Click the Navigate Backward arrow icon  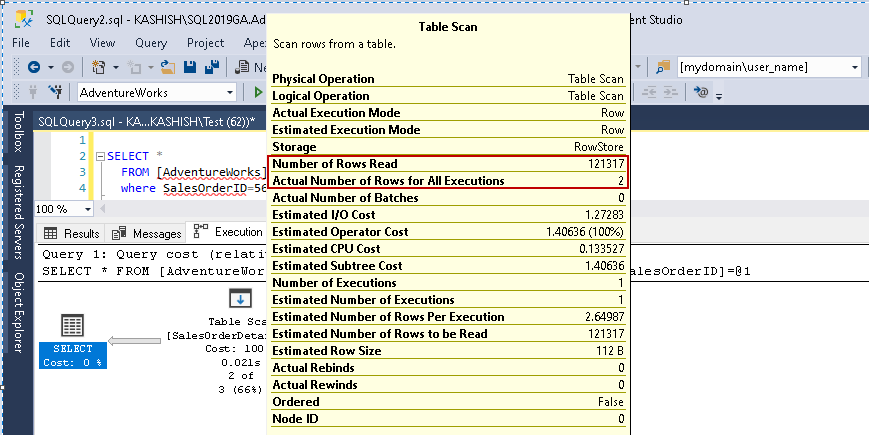pyautogui.click(x=34, y=67)
